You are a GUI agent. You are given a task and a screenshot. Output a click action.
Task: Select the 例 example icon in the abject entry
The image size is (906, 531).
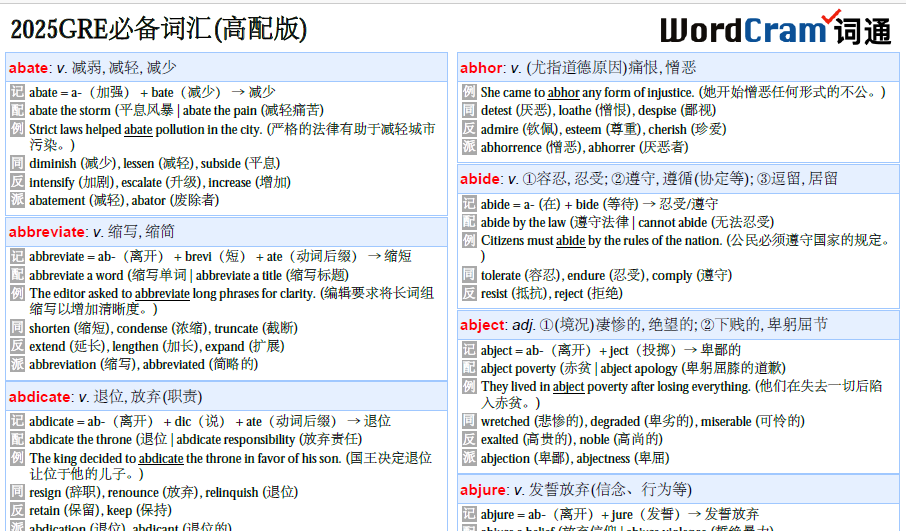pyautogui.click(x=469, y=386)
